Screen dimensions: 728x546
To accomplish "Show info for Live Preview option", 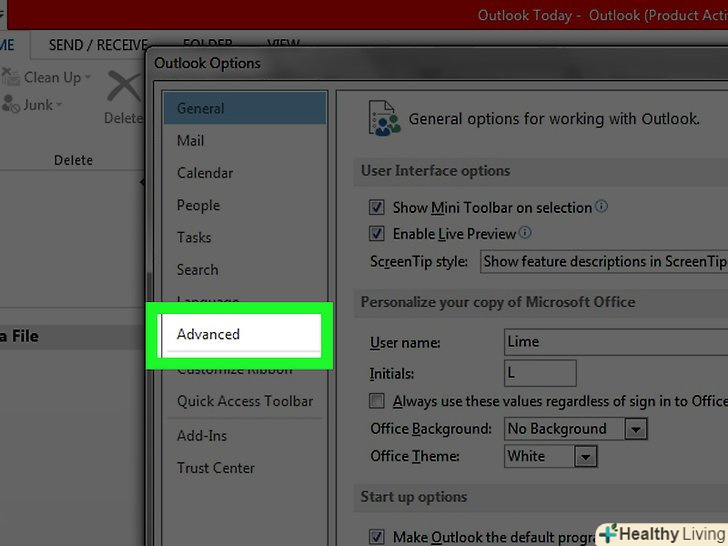I will (x=525, y=232).
